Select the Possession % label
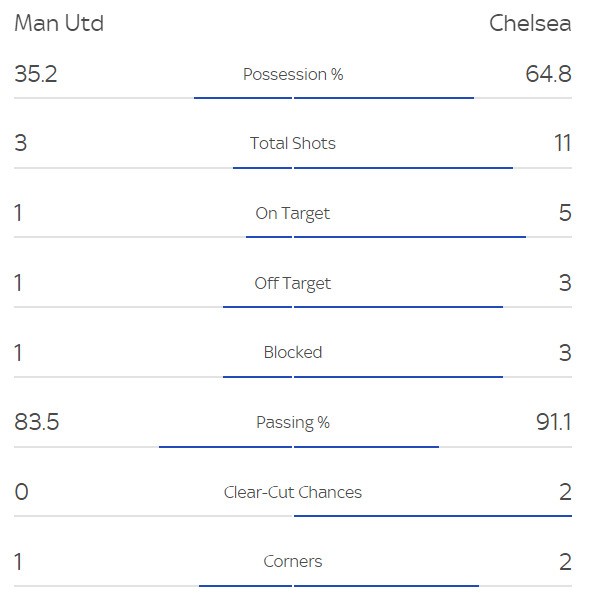The image size is (595, 600). click(293, 74)
